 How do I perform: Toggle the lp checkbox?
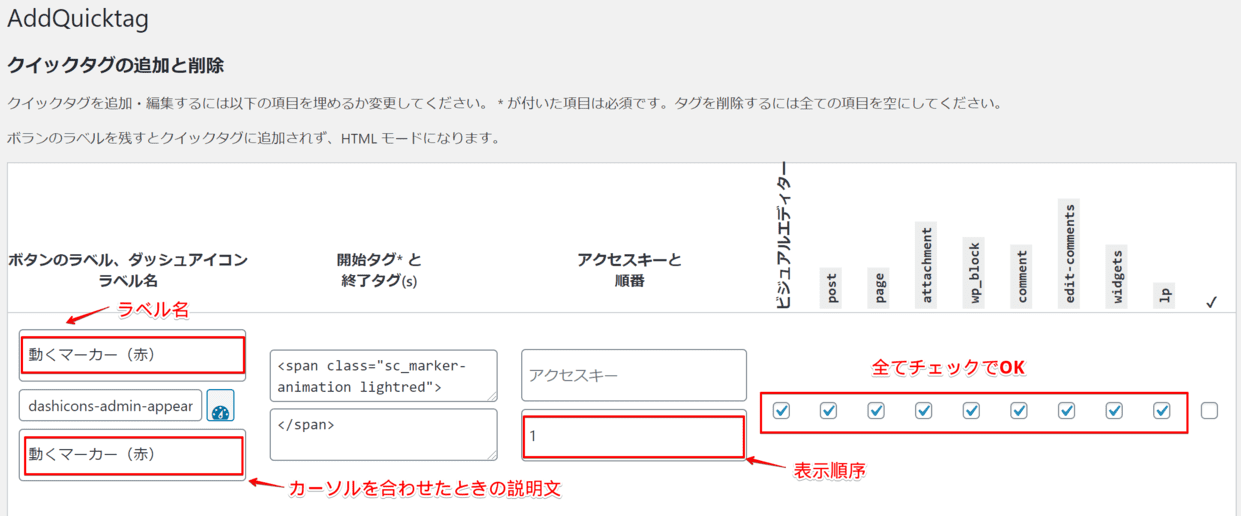pyautogui.click(x=1162, y=410)
